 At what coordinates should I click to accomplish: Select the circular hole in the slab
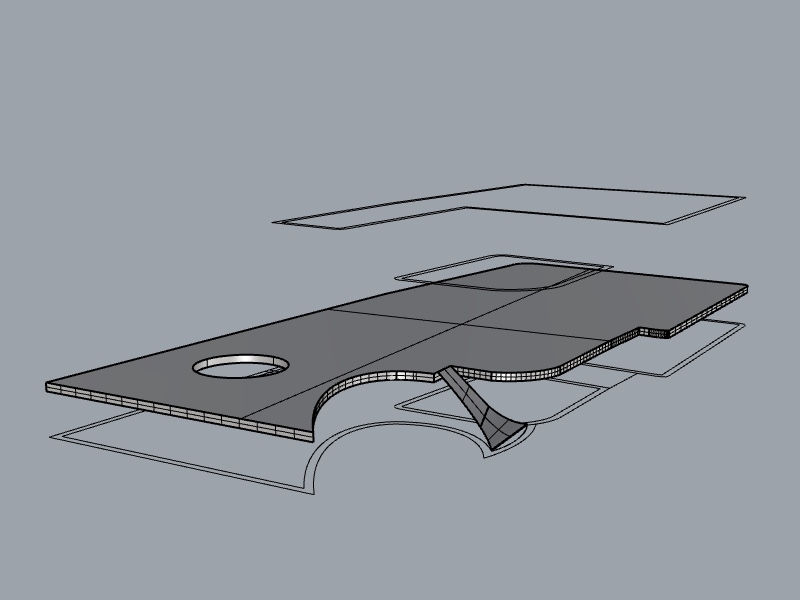pyautogui.click(x=241, y=366)
